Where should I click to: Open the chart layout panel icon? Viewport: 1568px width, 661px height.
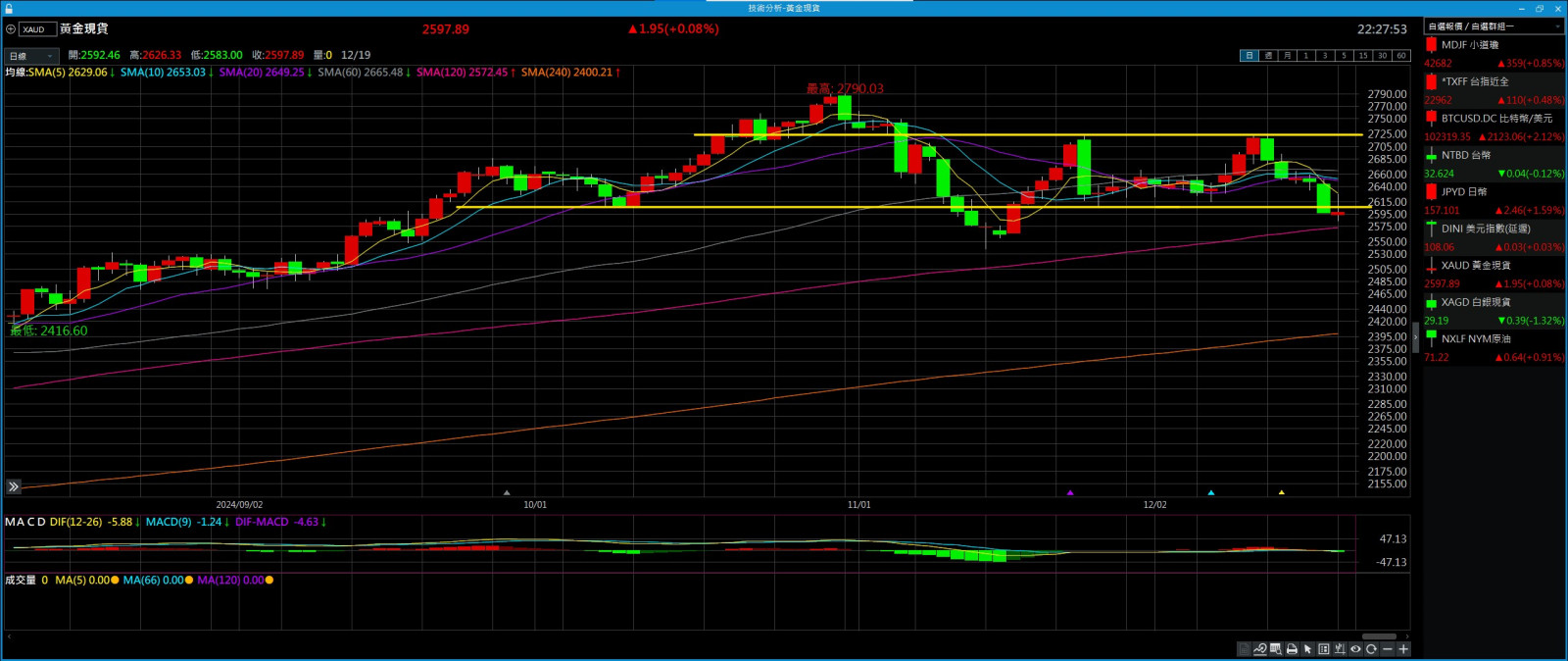[x=1324, y=649]
